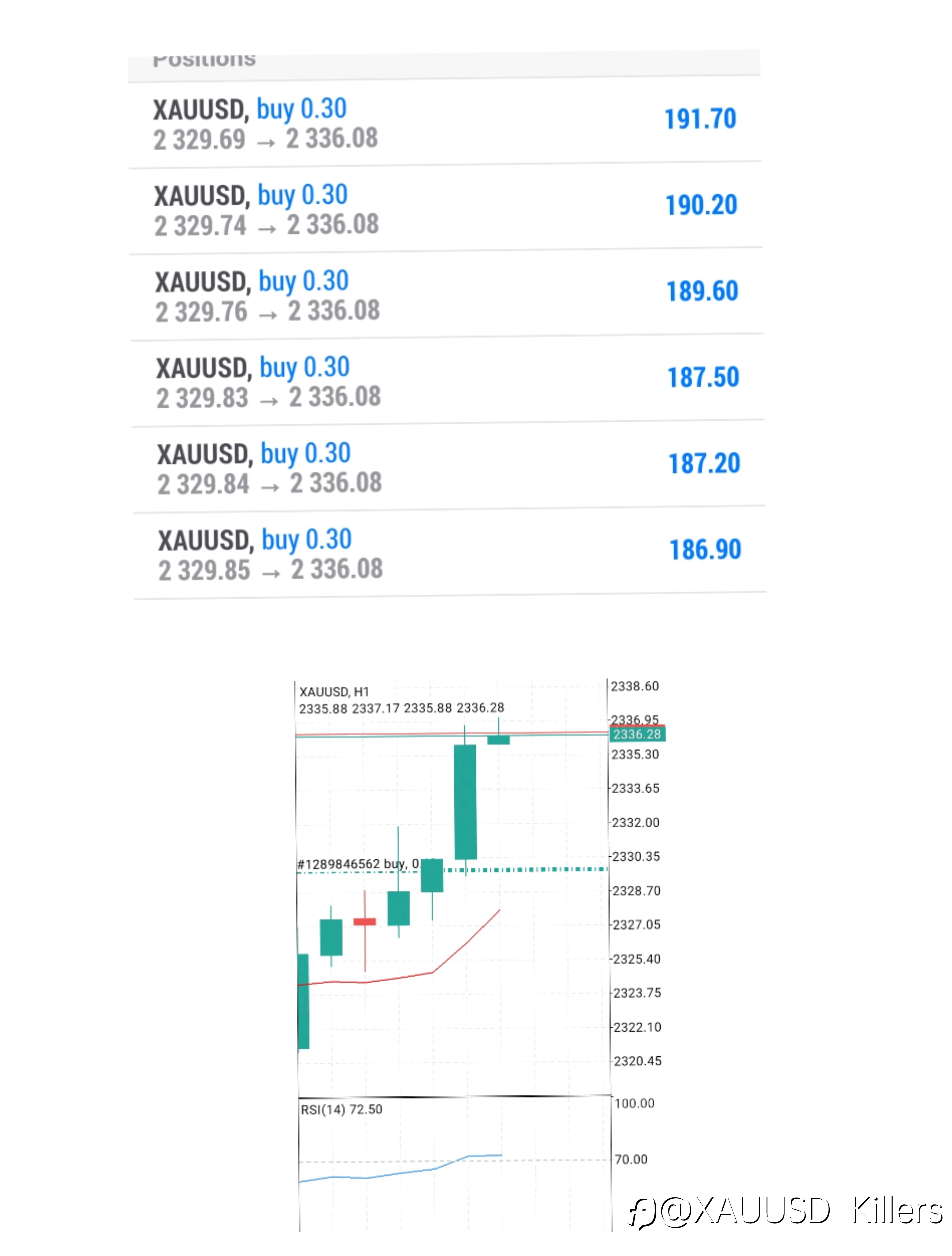Click the green 2336.28 current price tag
The width and height of the screenshot is (952, 1256).
(637, 734)
